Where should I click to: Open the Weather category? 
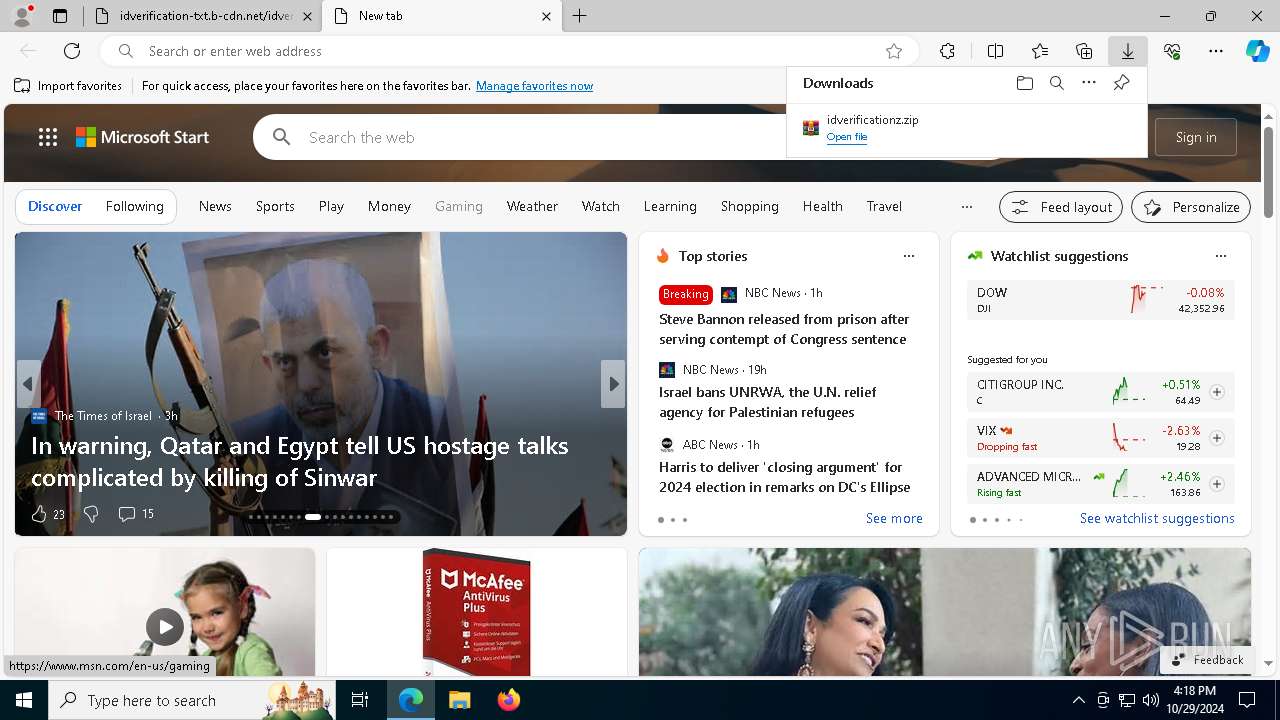pos(532,206)
